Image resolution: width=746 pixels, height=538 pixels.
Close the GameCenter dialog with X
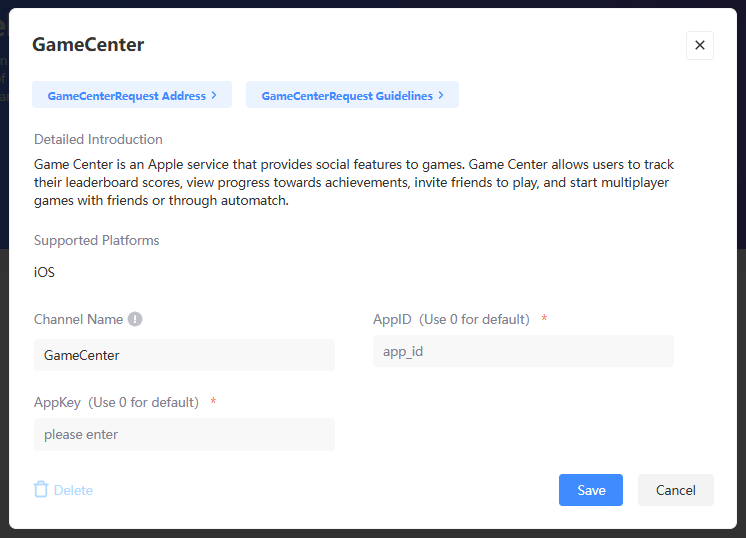coord(699,45)
